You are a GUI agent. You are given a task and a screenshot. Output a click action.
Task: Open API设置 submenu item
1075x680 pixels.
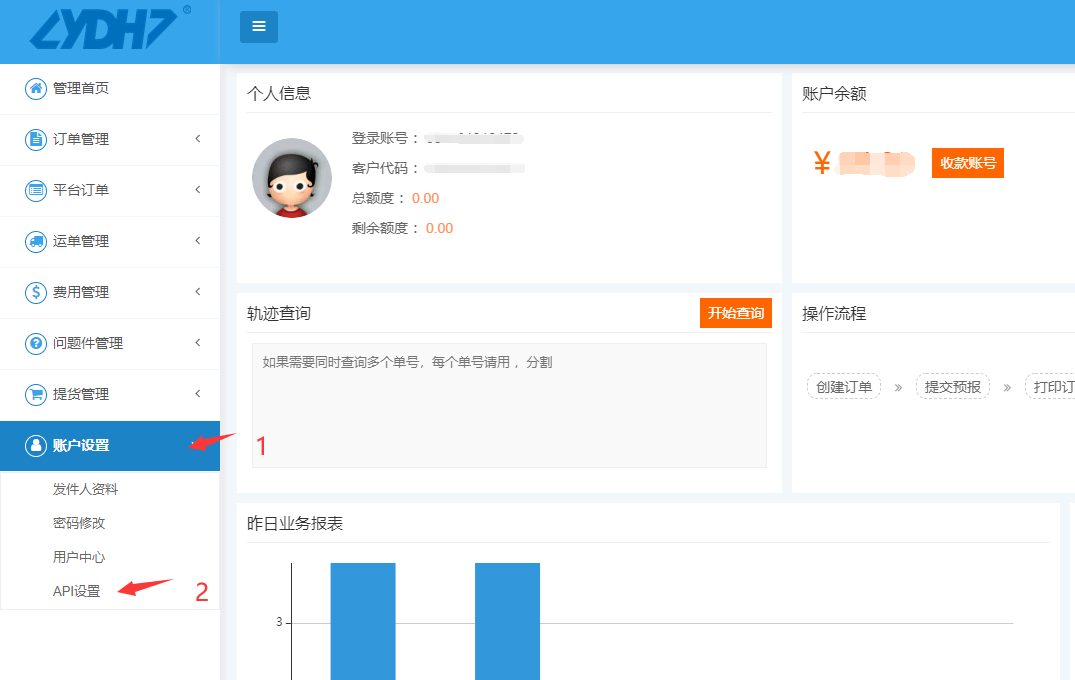76,591
